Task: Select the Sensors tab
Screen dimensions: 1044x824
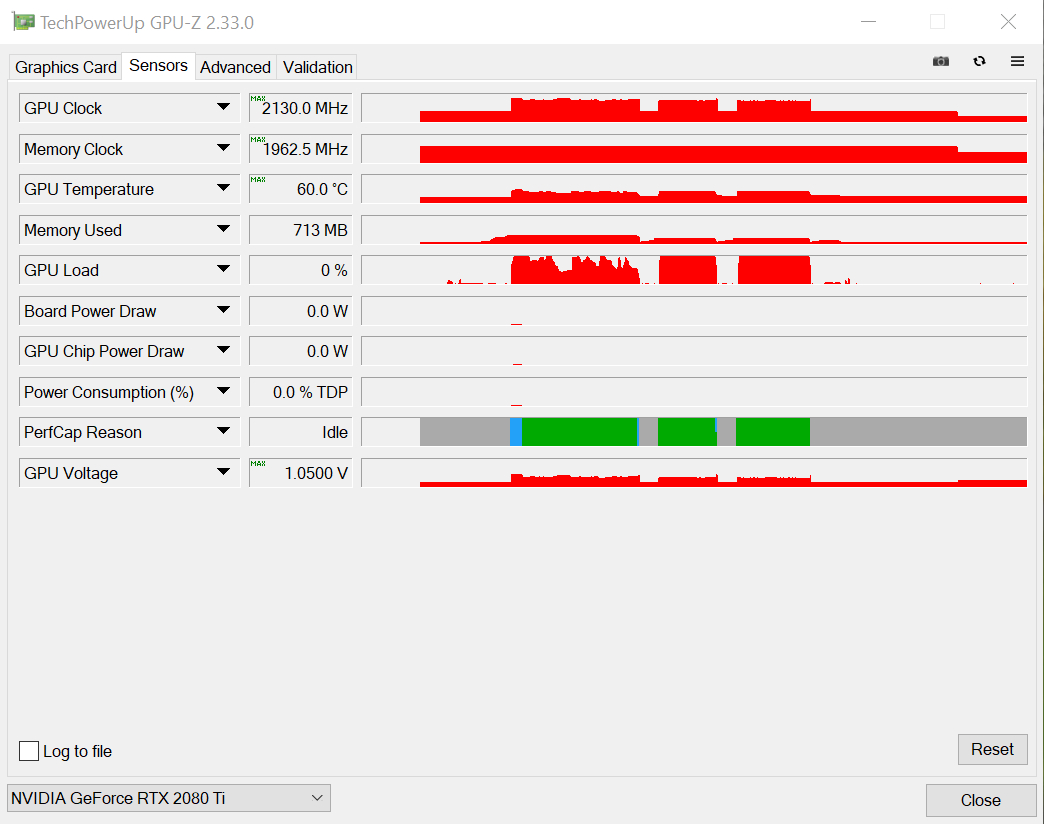Action: point(158,66)
